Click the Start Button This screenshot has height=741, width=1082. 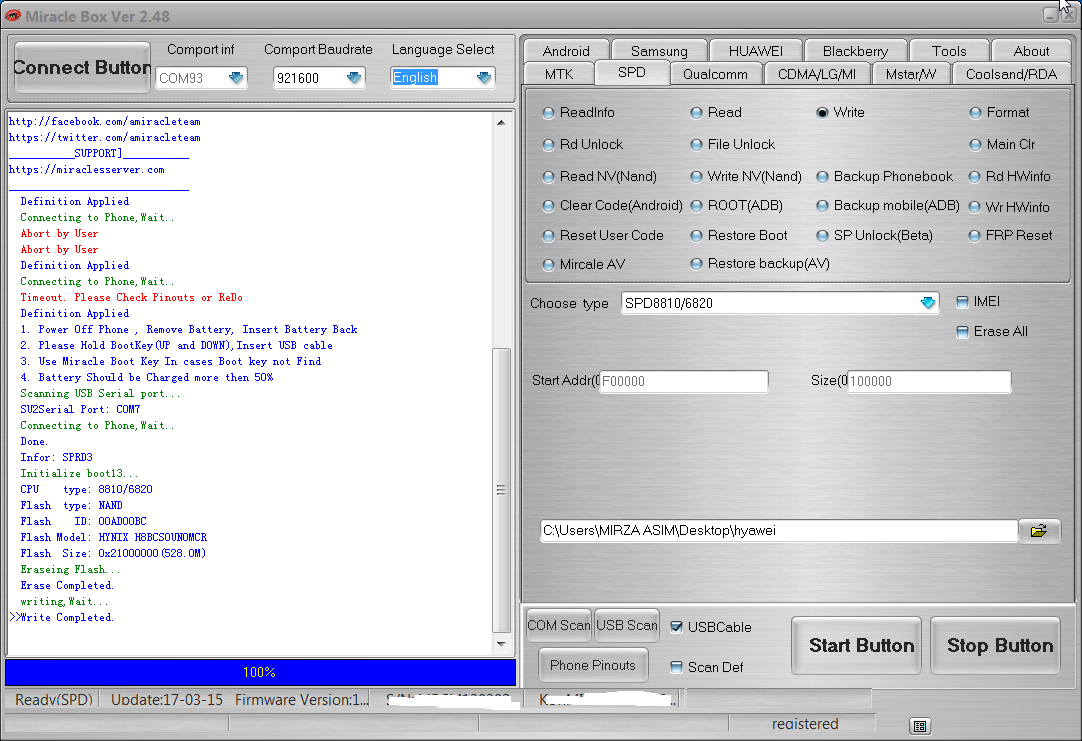click(x=856, y=646)
